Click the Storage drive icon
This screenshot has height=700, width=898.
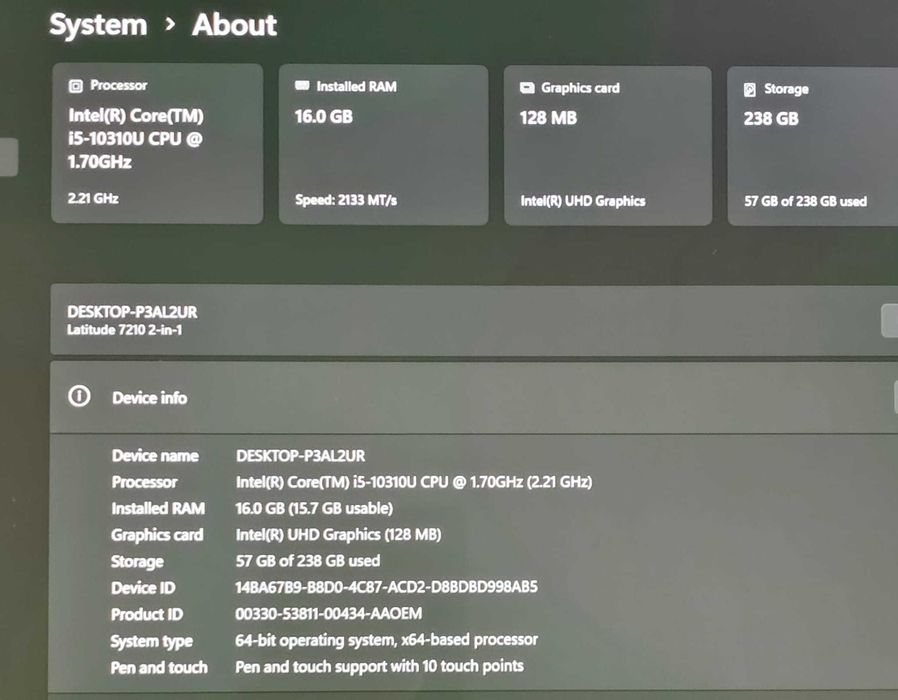(x=750, y=89)
